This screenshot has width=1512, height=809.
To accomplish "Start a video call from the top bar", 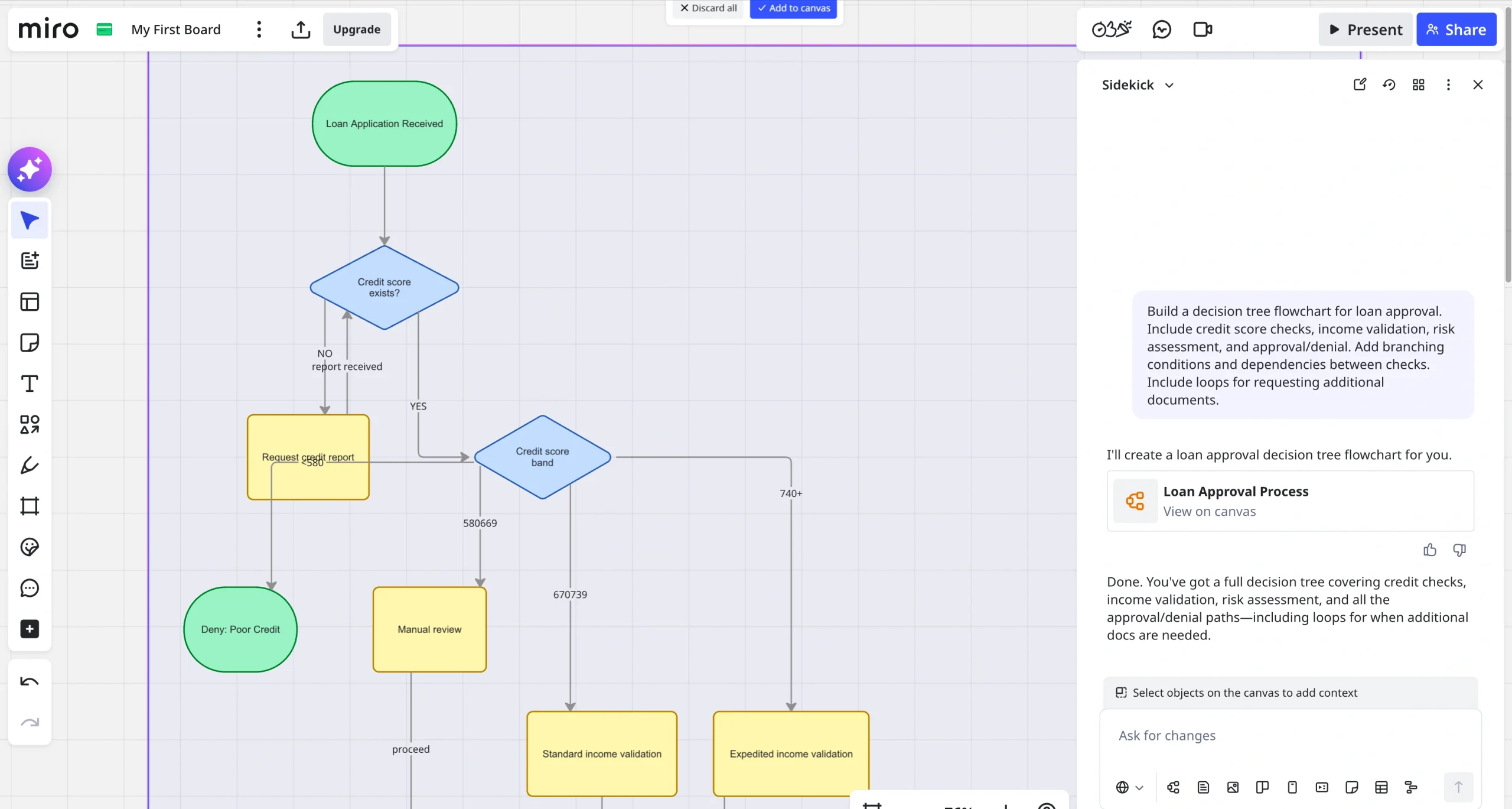I will [1202, 29].
